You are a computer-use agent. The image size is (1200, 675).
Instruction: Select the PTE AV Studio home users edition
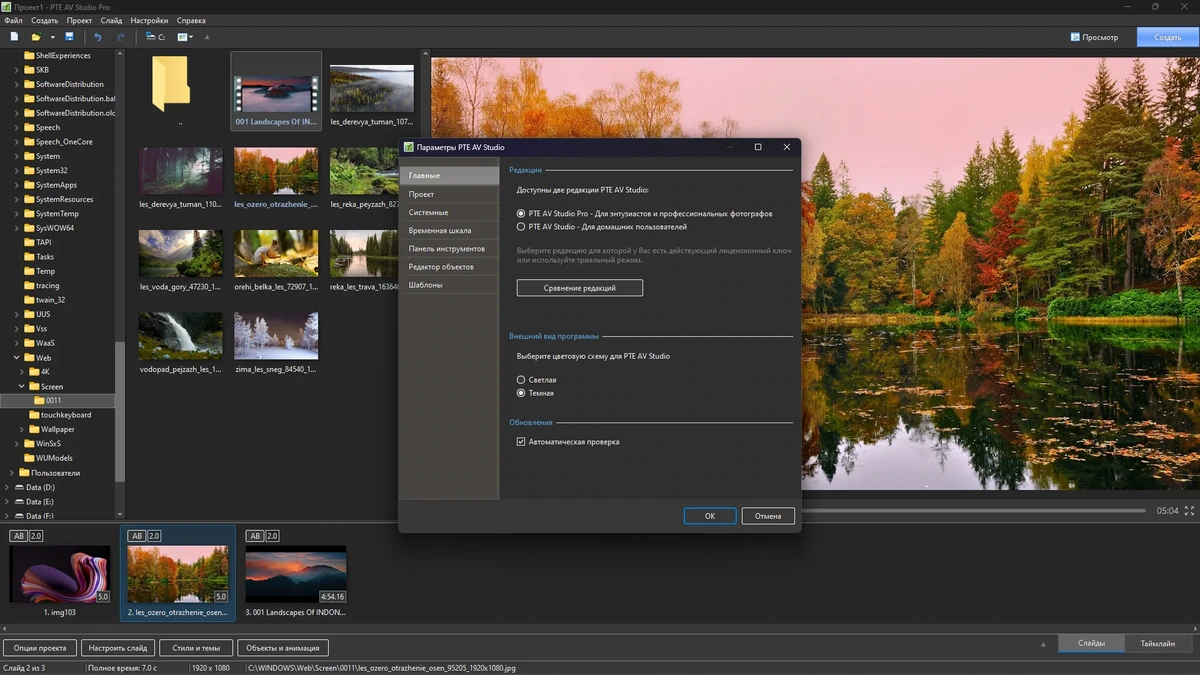(521, 227)
